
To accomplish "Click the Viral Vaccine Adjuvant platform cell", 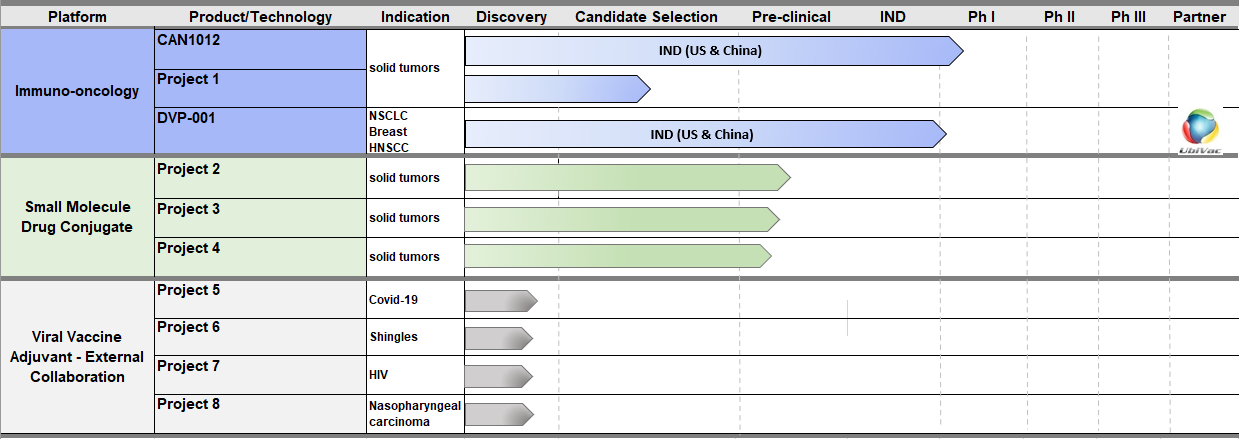I will point(77,358).
